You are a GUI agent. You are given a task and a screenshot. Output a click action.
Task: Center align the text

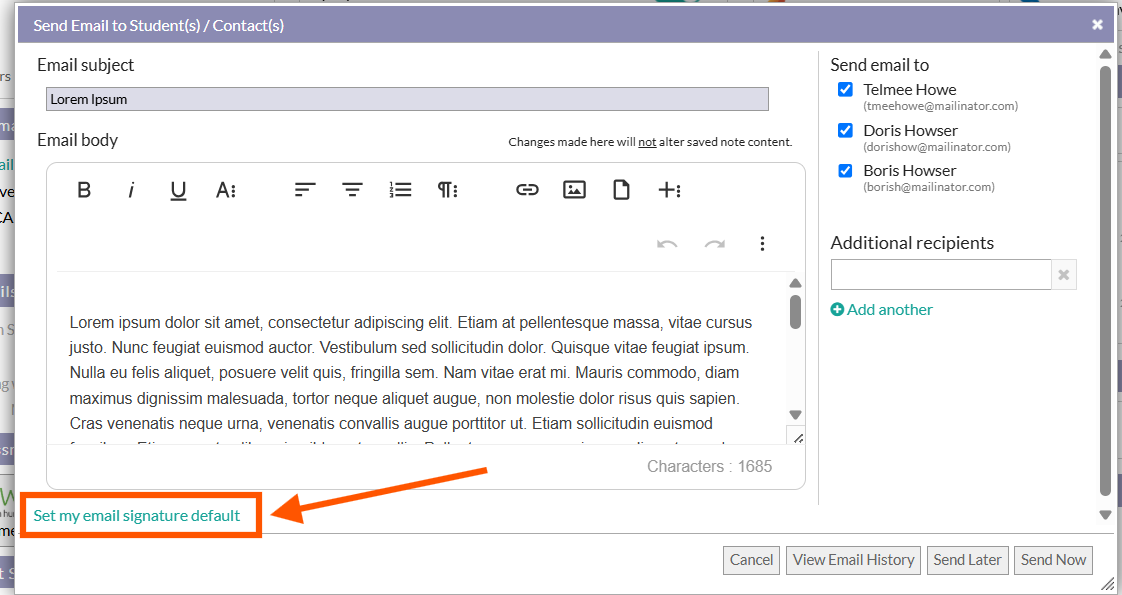click(352, 190)
